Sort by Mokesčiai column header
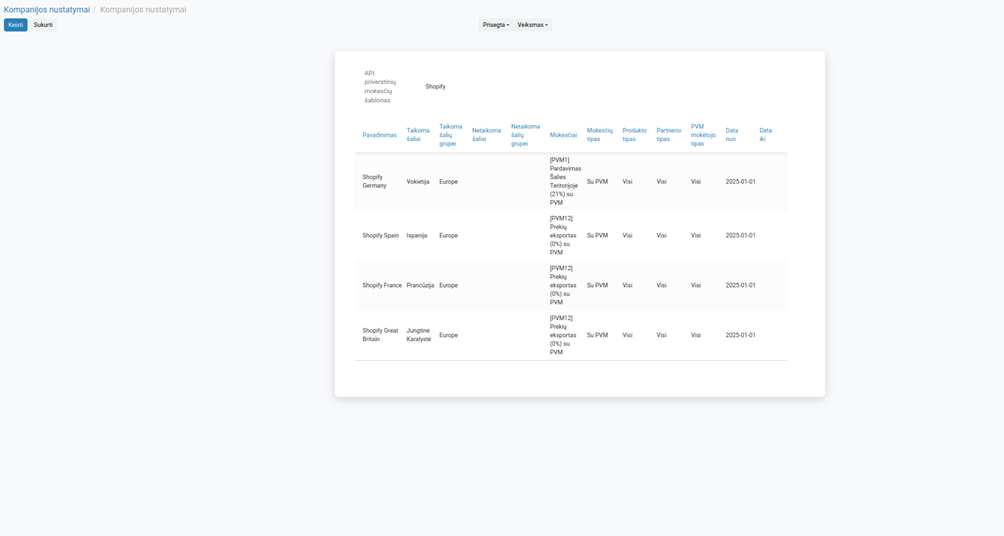Viewport: 1004px width, 536px height. coord(563,135)
